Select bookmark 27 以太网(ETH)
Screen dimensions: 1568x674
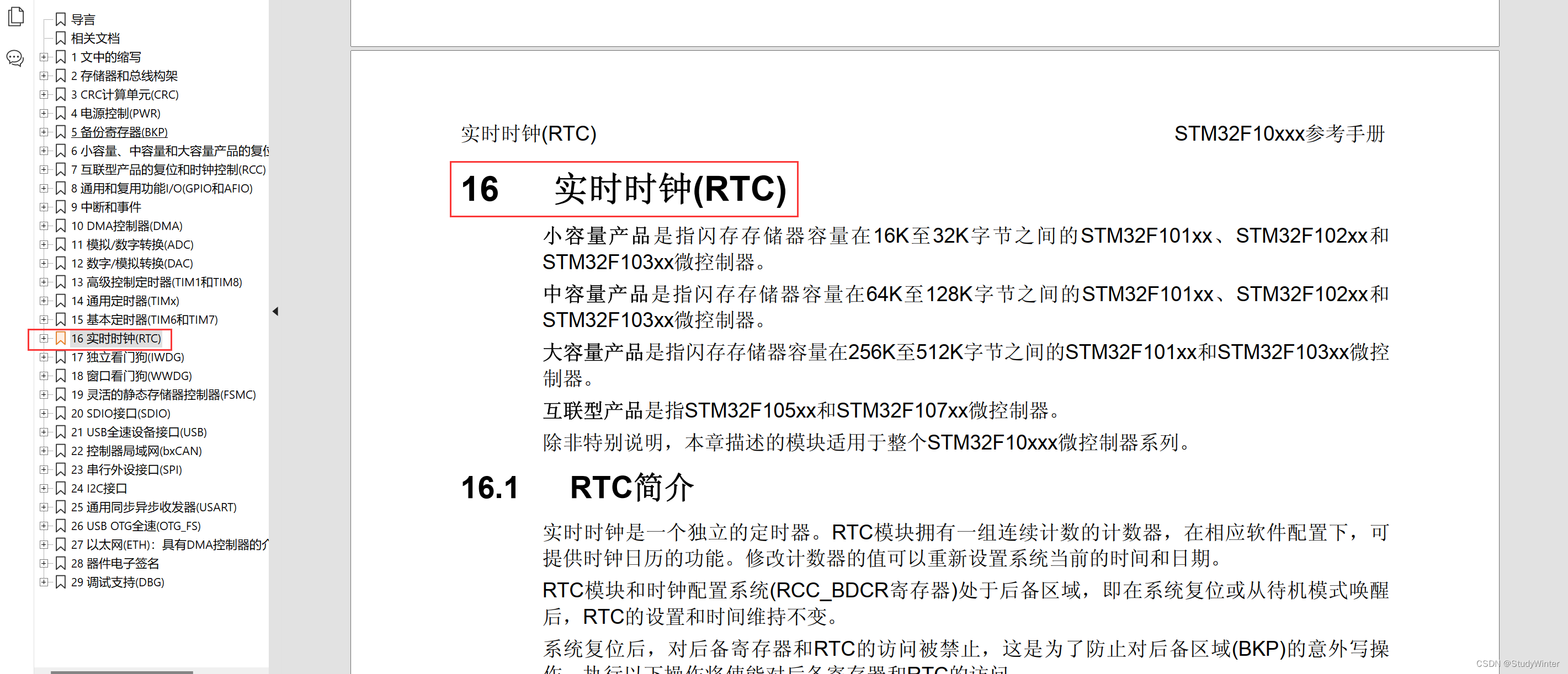click(169, 544)
